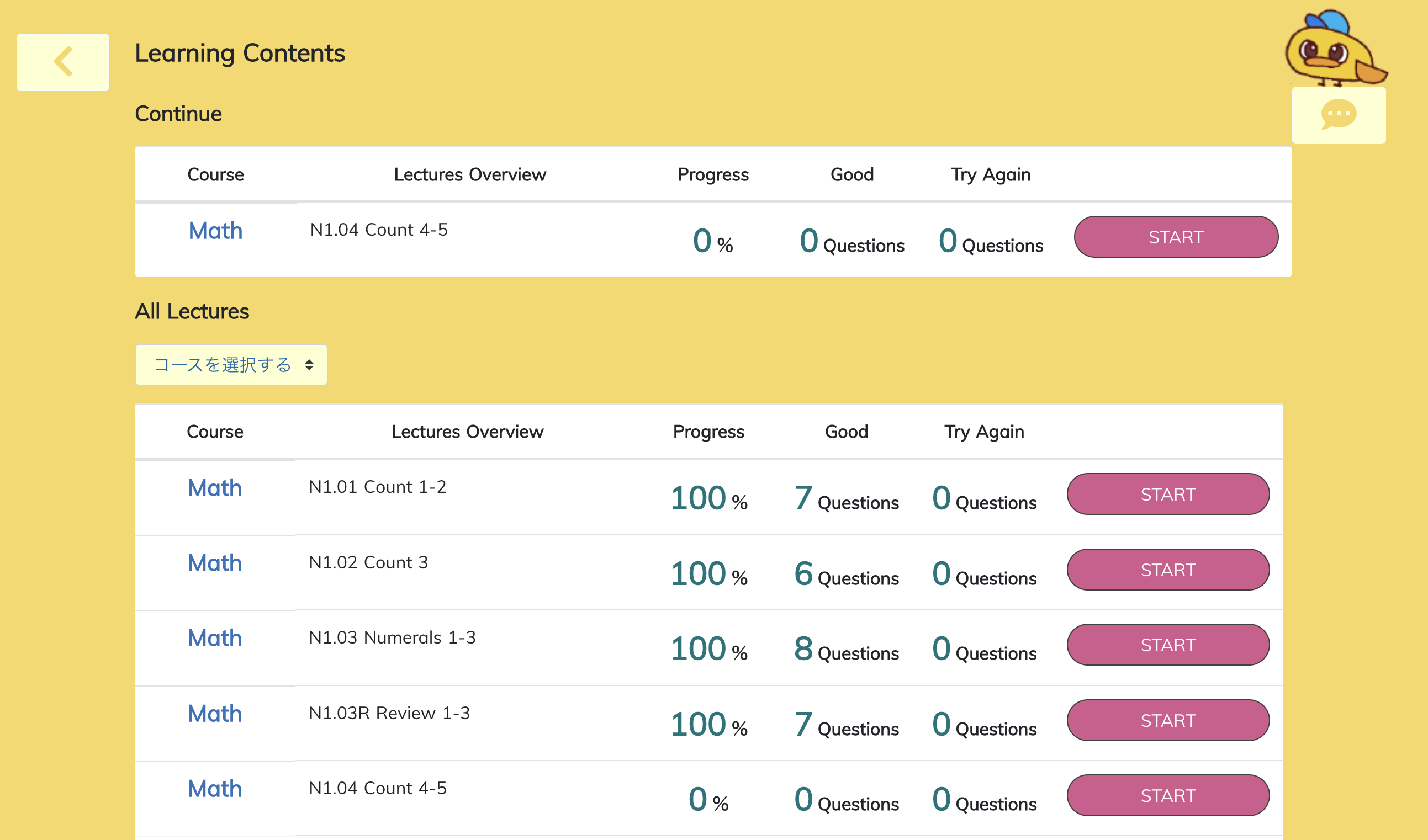Open Math link for N1.03R Review 1-3
The height and width of the screenshot is (840, 1428).
pos(215,714)
